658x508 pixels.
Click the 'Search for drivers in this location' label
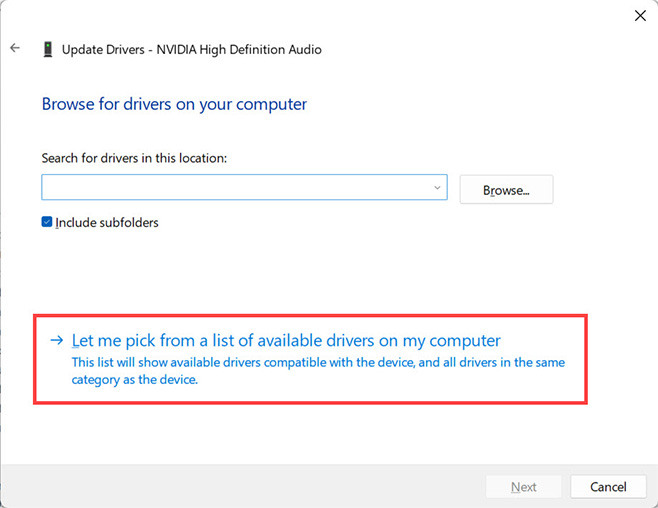pyautogui.click(x=134, y=158)
